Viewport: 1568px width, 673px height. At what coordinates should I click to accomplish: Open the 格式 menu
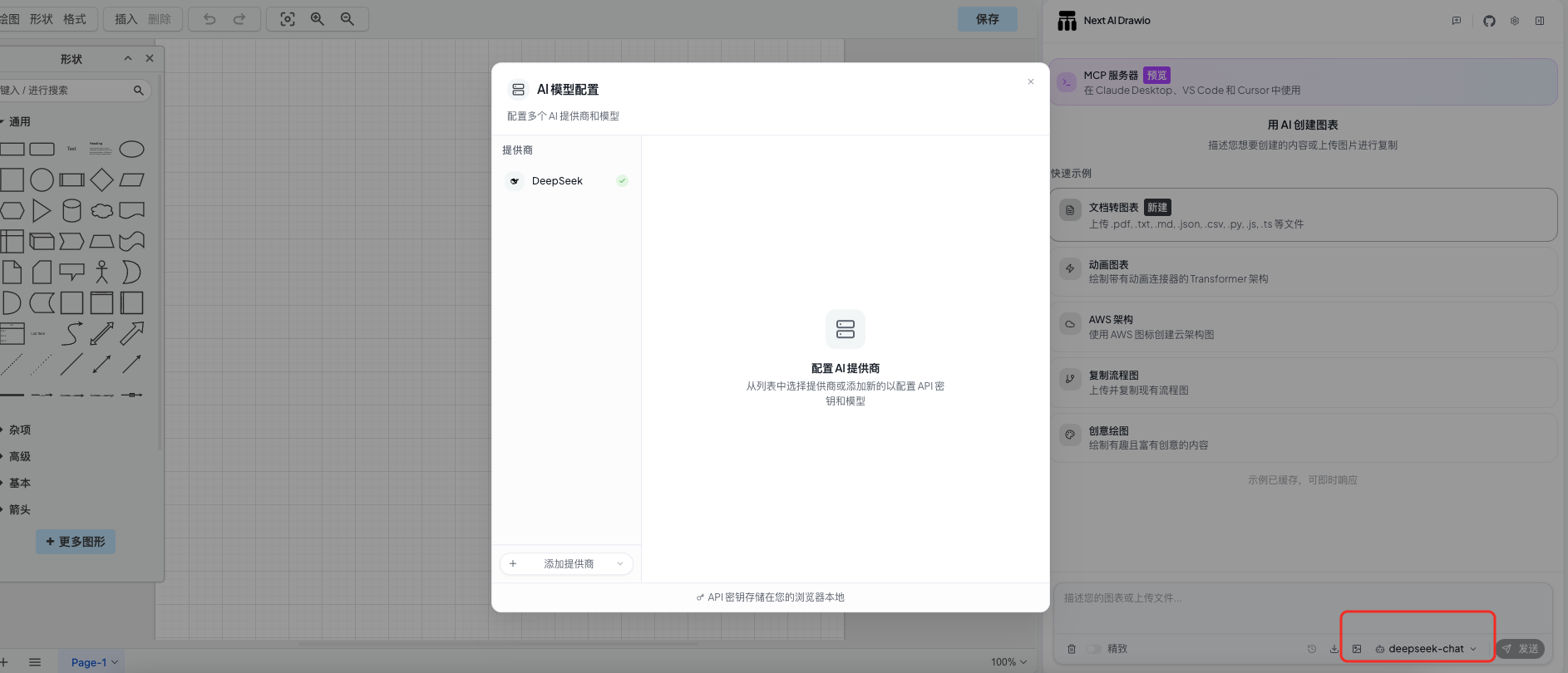tap(75, 19)
